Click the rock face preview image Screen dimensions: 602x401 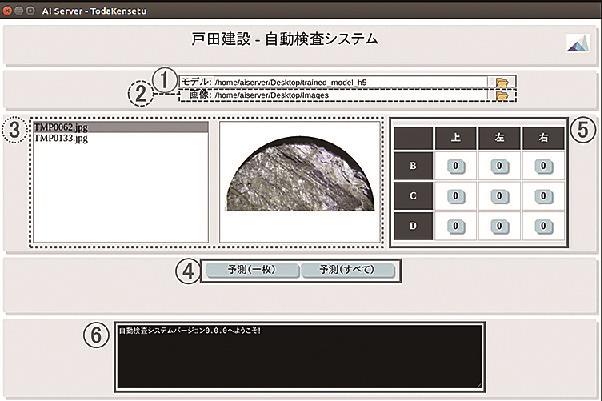coord(300,174)
